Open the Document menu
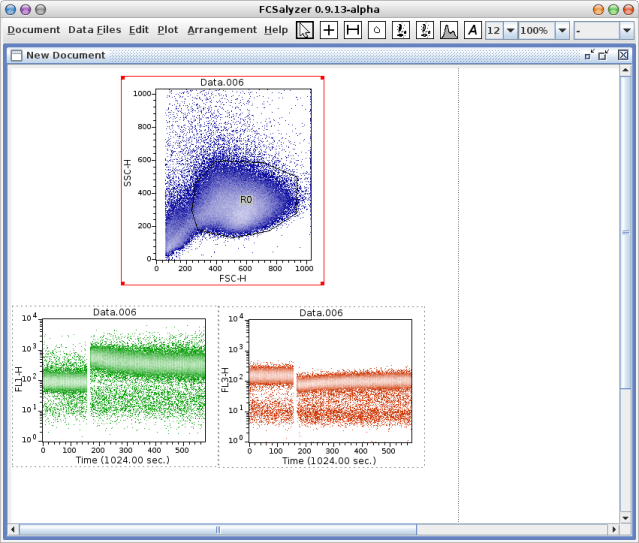 33,30
